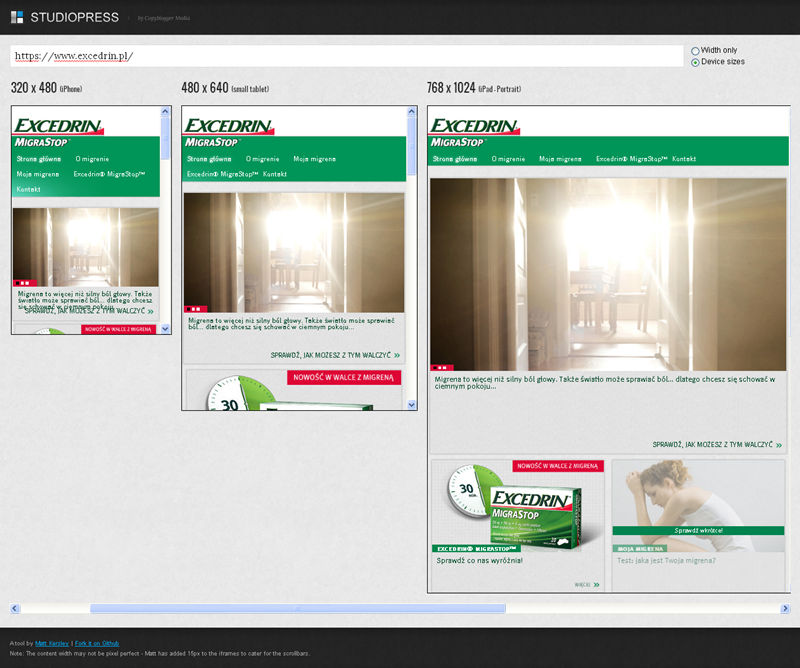800x668 pixels.
Task: Open Moja migrena in small tablet preview
Action: pos(314,159)
